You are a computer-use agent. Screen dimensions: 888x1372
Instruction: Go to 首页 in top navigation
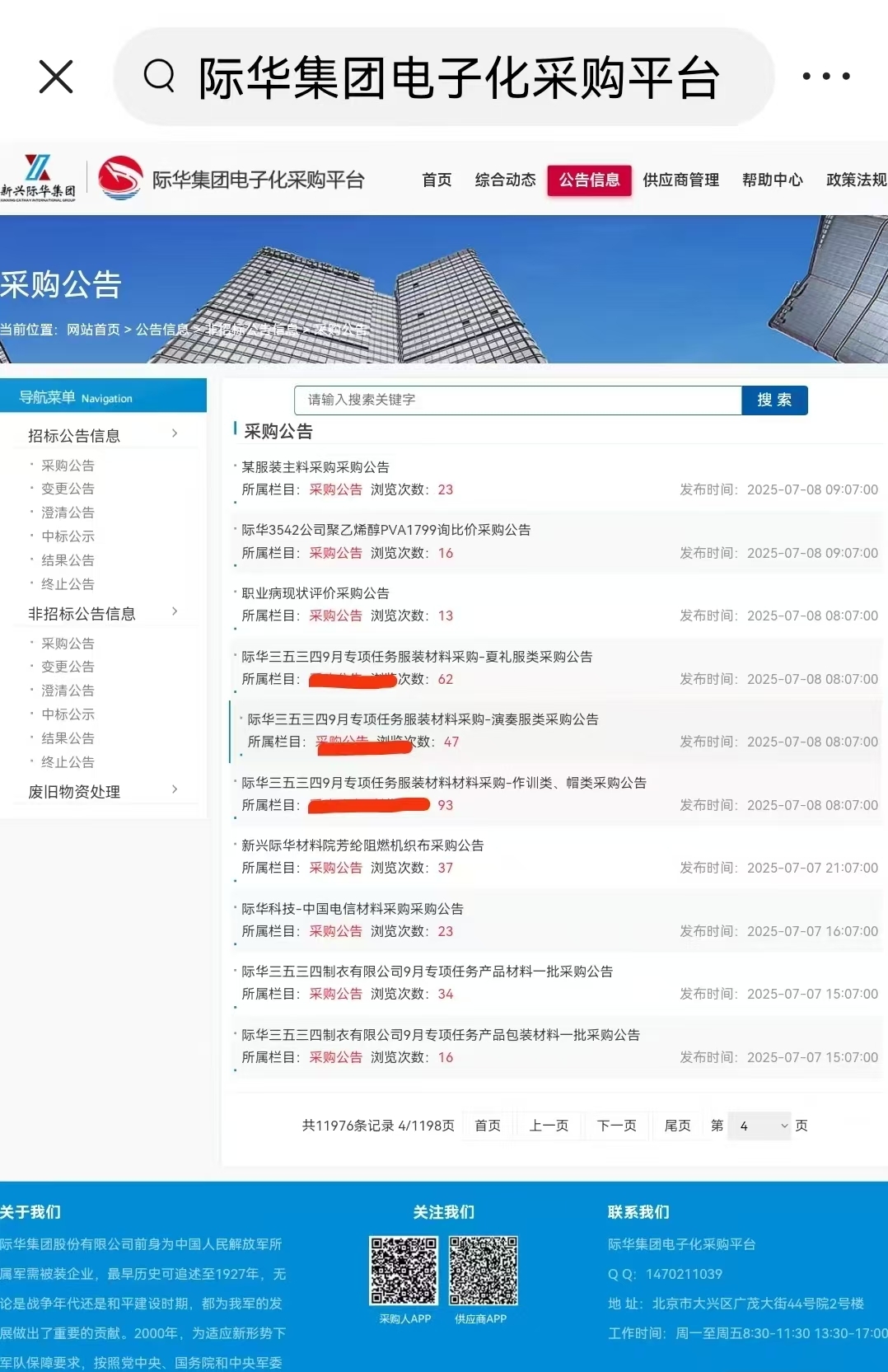[x=437, y=180]
